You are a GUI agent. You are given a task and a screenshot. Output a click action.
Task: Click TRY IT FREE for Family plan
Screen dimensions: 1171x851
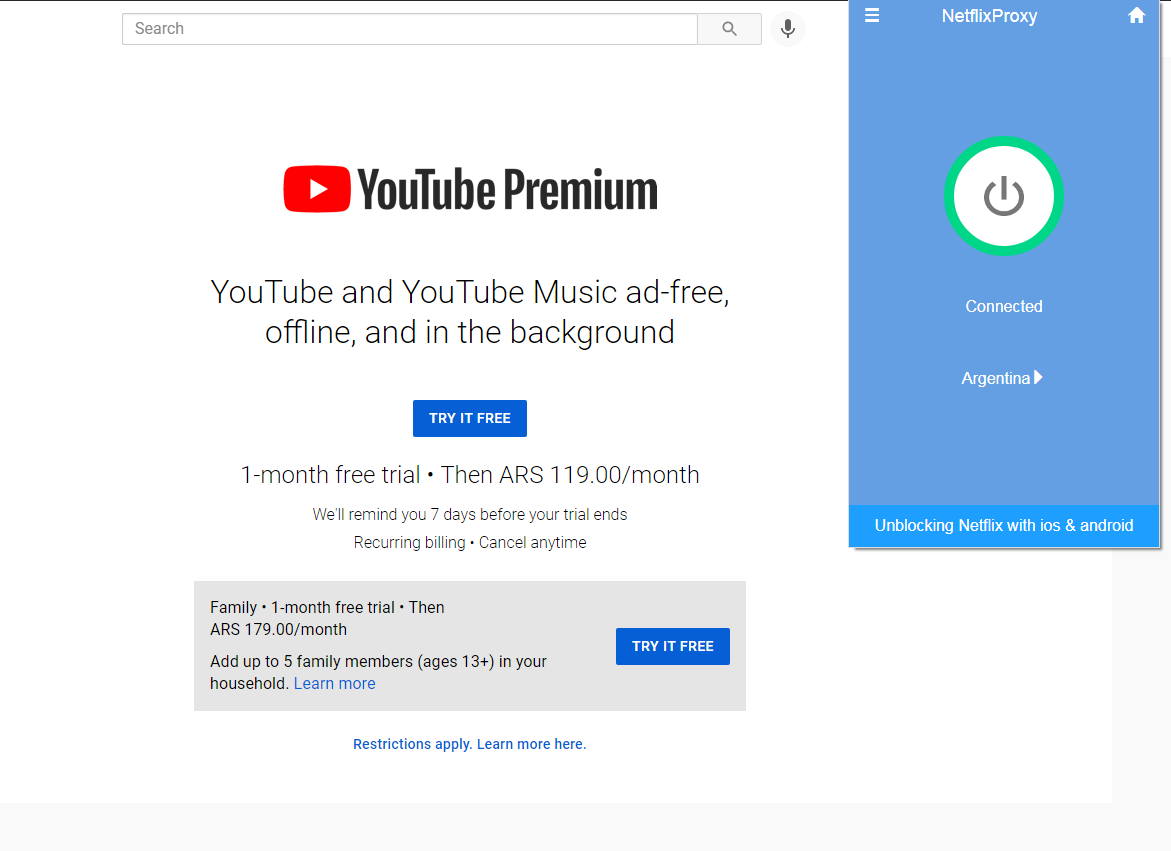click(673, 646)
